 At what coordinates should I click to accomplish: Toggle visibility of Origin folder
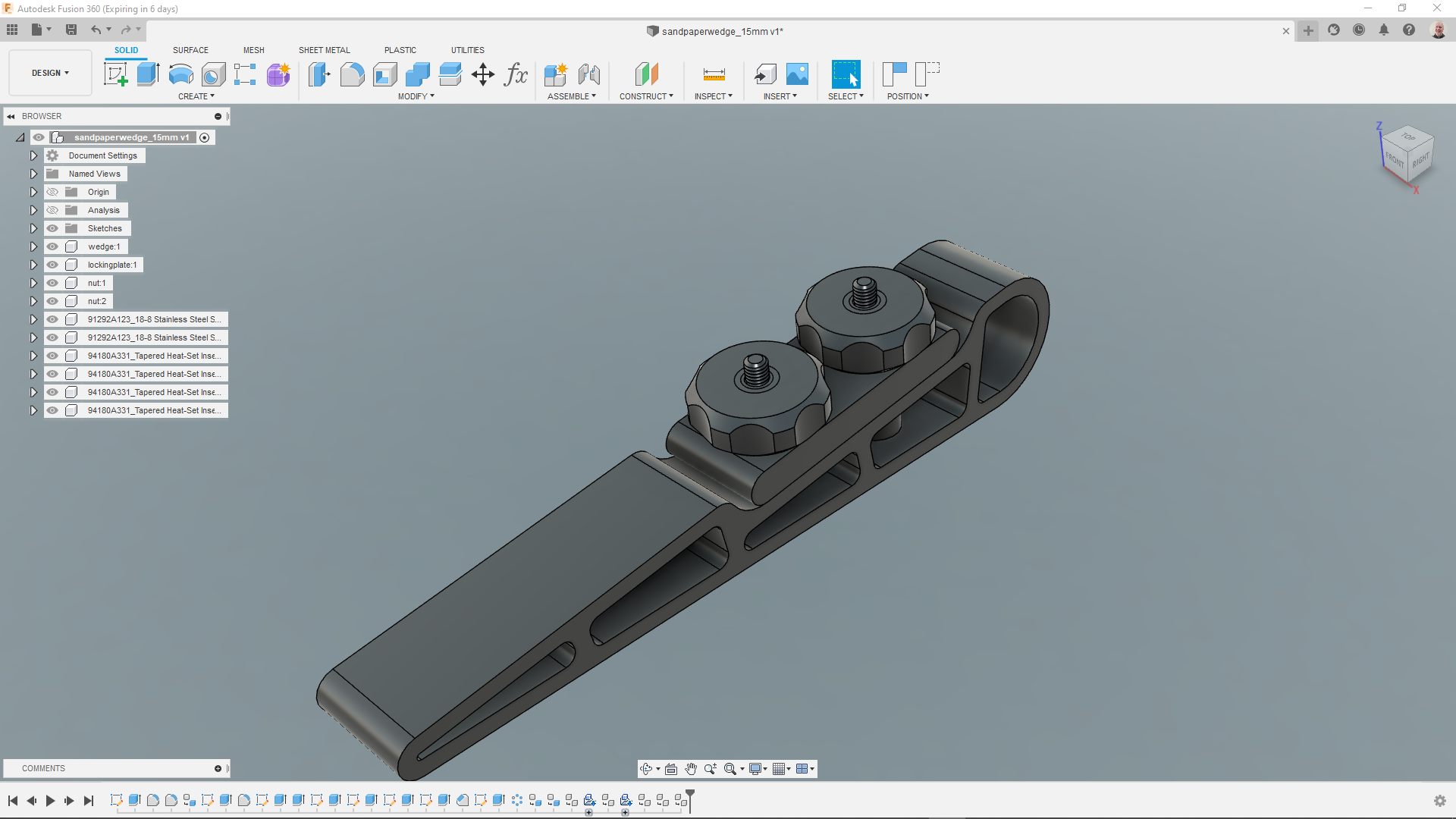click(x=52, y=192)
